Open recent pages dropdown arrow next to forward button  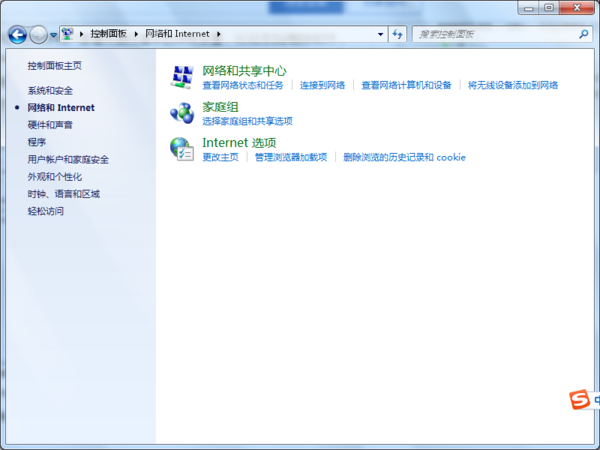point(54,35)
